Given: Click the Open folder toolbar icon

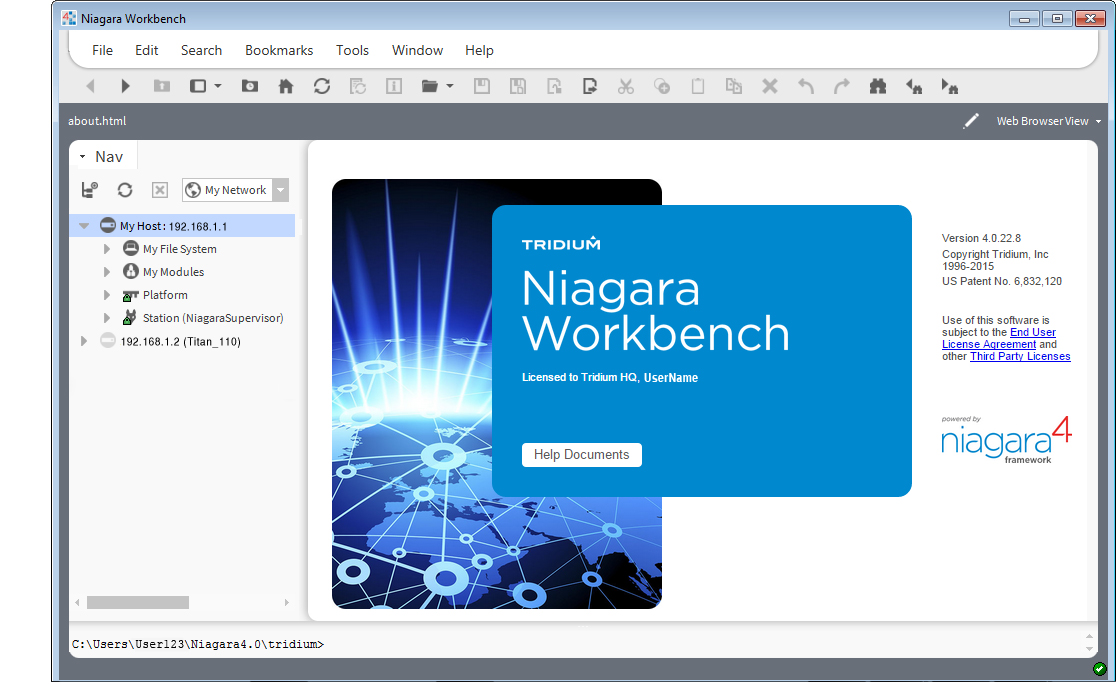Looking at the screenshot, I should (x=429, y=86).
